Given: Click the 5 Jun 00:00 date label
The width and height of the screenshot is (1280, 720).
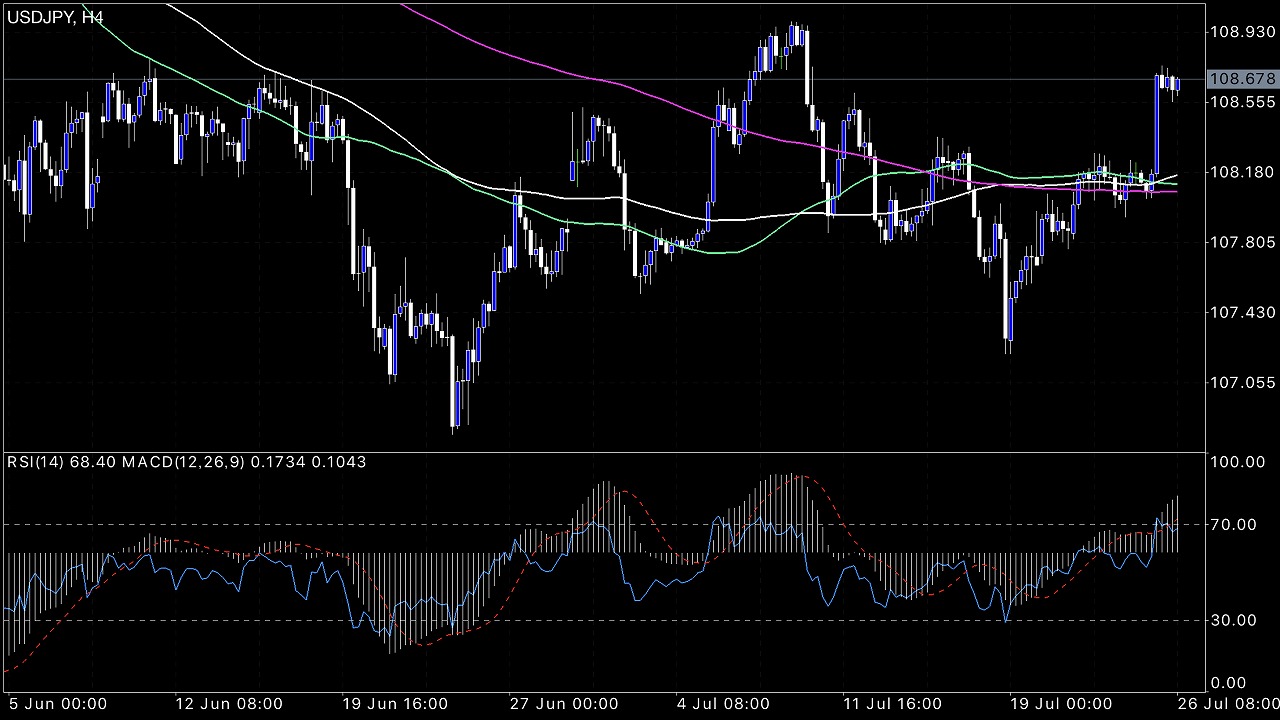Looking at the screenshot, I should coord(58,704).
